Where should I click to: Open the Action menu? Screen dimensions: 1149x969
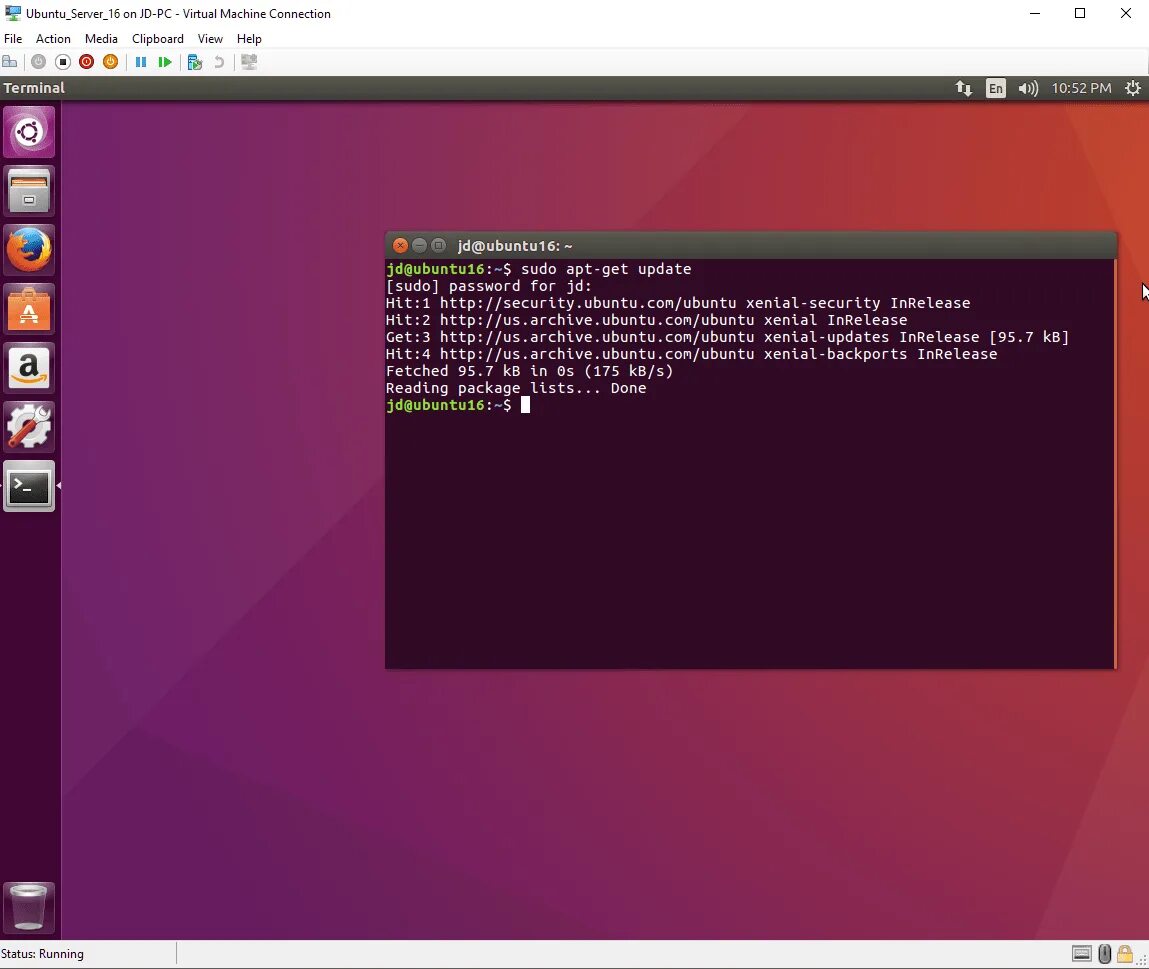pos(53,39)
